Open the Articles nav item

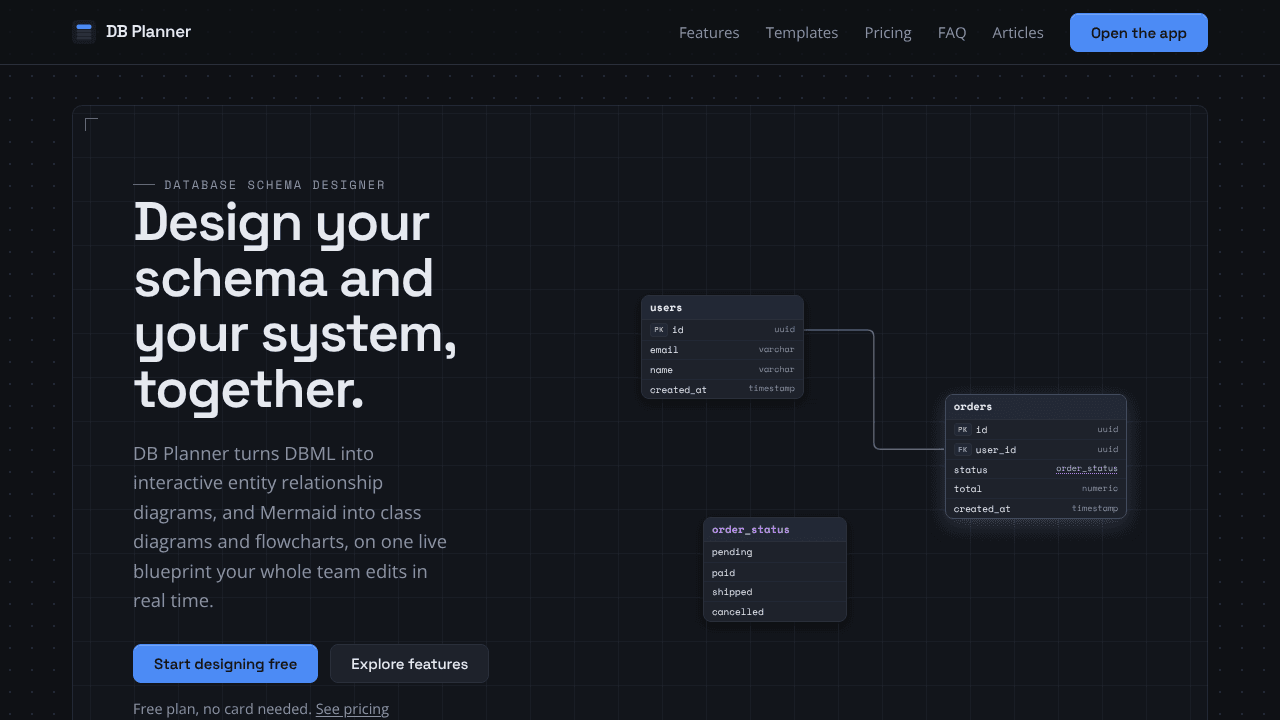(1018, 33)
